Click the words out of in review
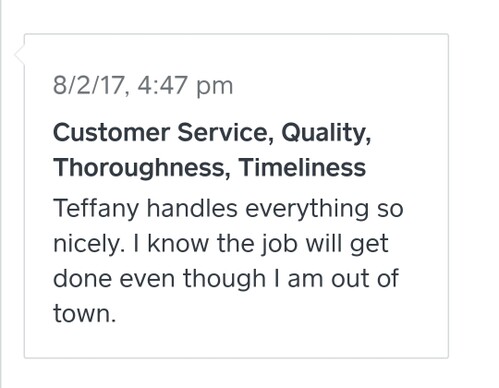 365,278
